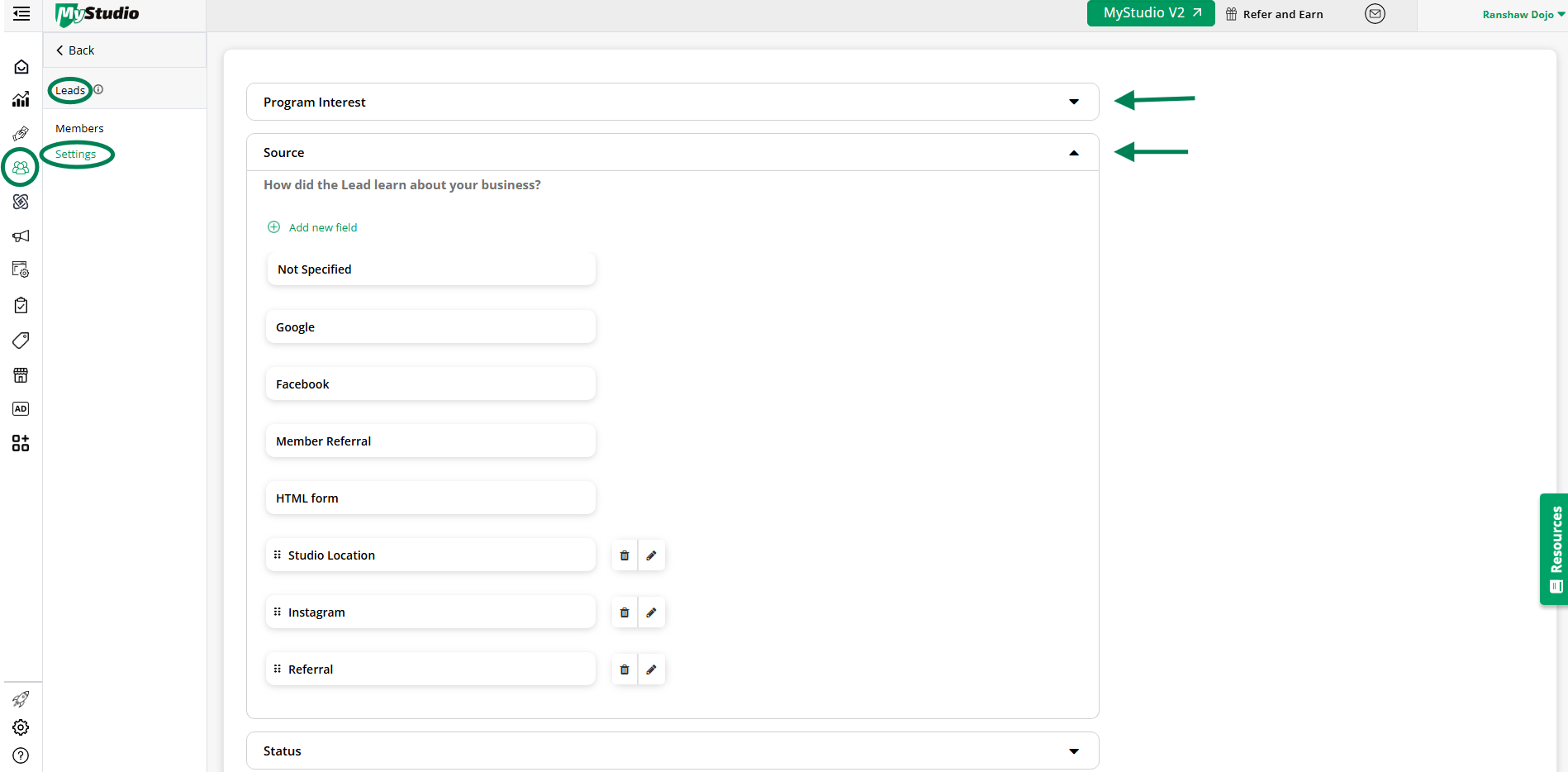This screenshot has height=772, width=1568.
Task: Switch to the Members tab
Action: (x=78, y=128)
